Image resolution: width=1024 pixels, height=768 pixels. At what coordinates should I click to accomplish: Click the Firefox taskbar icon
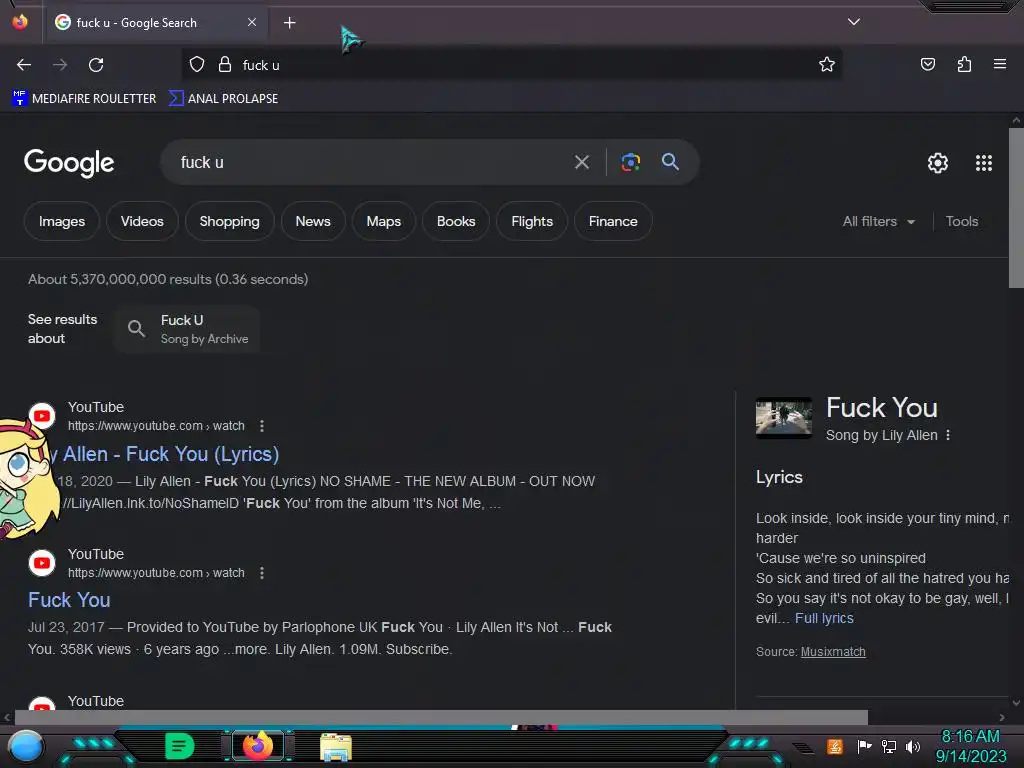click(x=257, y=746)
